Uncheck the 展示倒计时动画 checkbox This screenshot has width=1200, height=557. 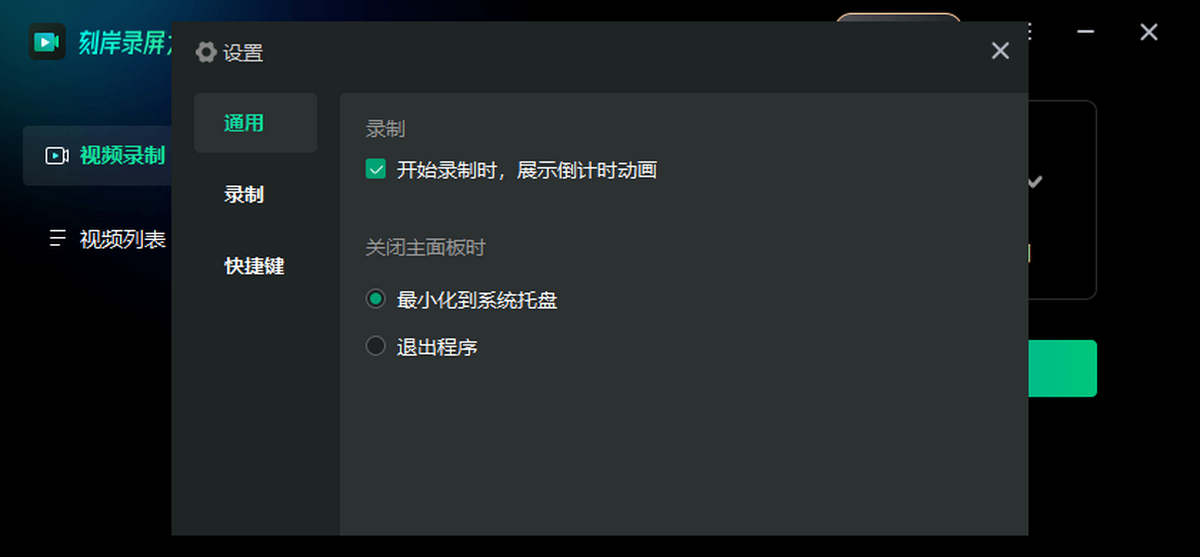[x=376, y=170]
